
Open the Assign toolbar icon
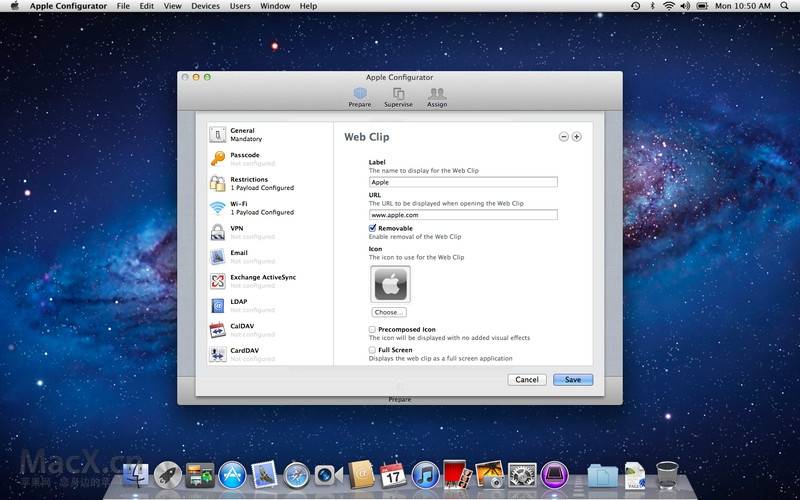[x=437, y=96]
